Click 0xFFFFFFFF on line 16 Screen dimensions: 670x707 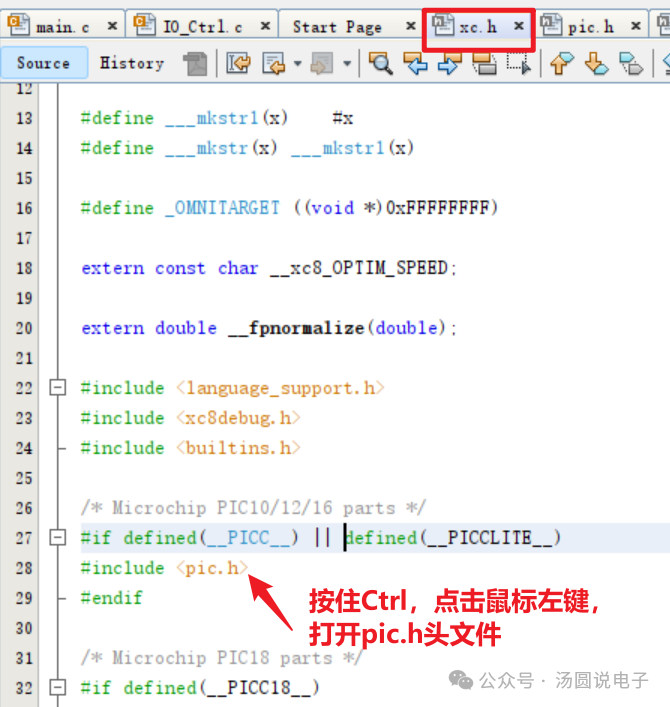pyautogui.click(x=437, y=208)
